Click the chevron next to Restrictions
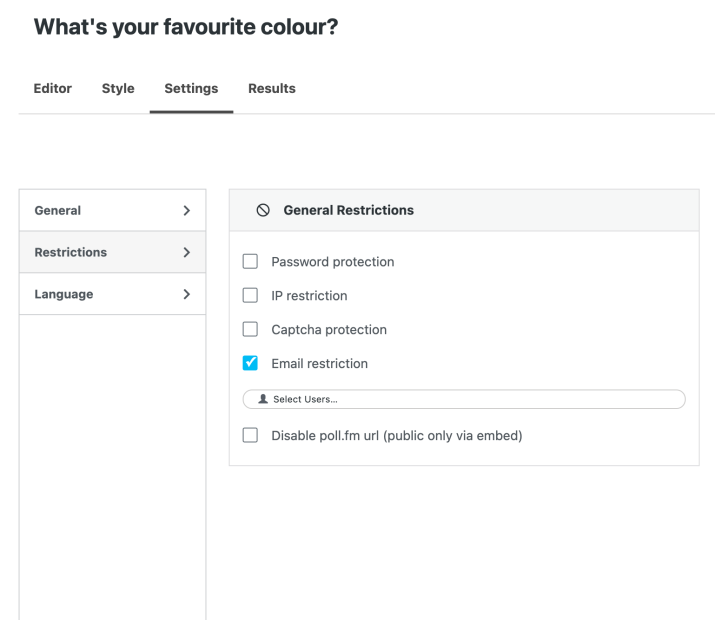The width and height of the screenshot is (715, 620). (x=186, y=253)
